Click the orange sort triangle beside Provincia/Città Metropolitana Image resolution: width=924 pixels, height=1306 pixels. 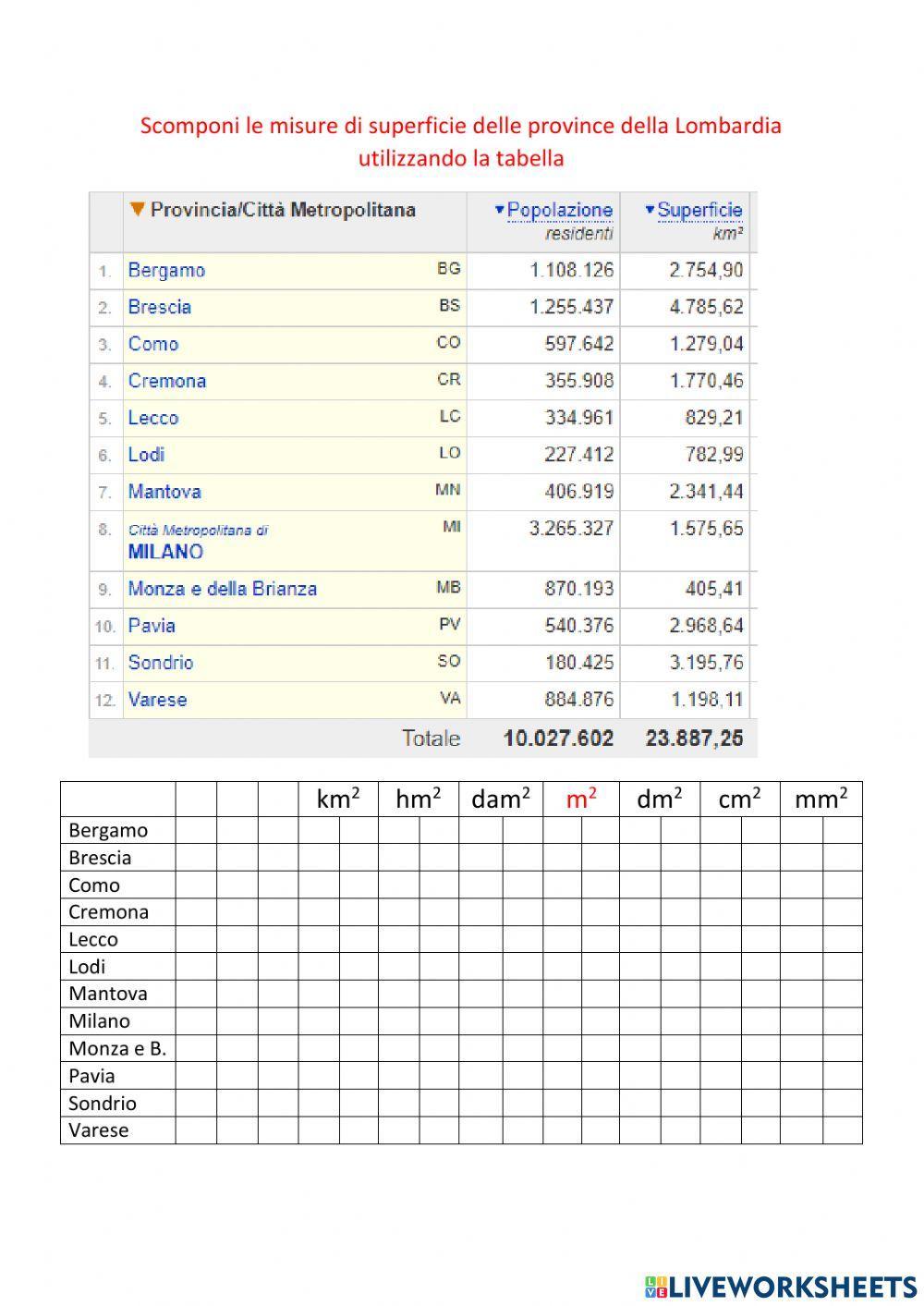click(x=138, y=210)
